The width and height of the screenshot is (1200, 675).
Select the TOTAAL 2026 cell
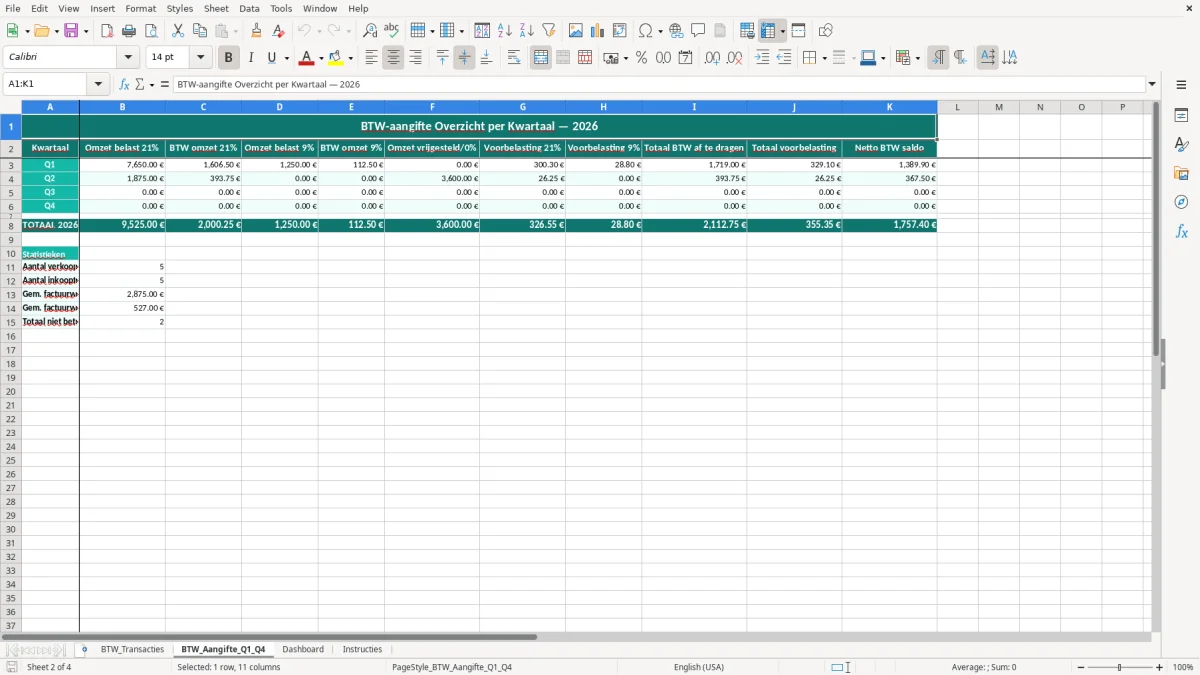pyautogui.click(x=50, y=225)
